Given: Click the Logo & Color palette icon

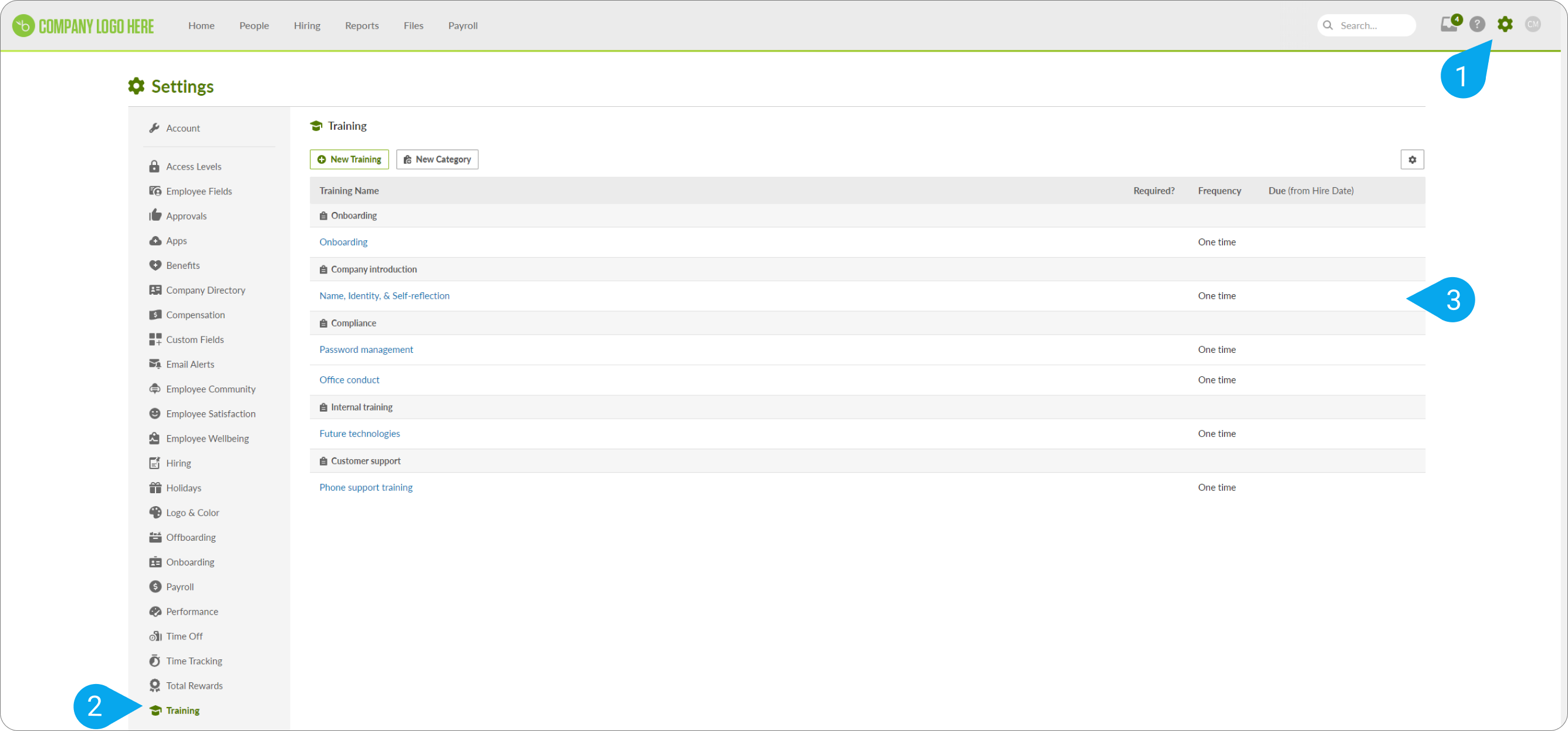Looking at the screenshot, I should point(156,513).
